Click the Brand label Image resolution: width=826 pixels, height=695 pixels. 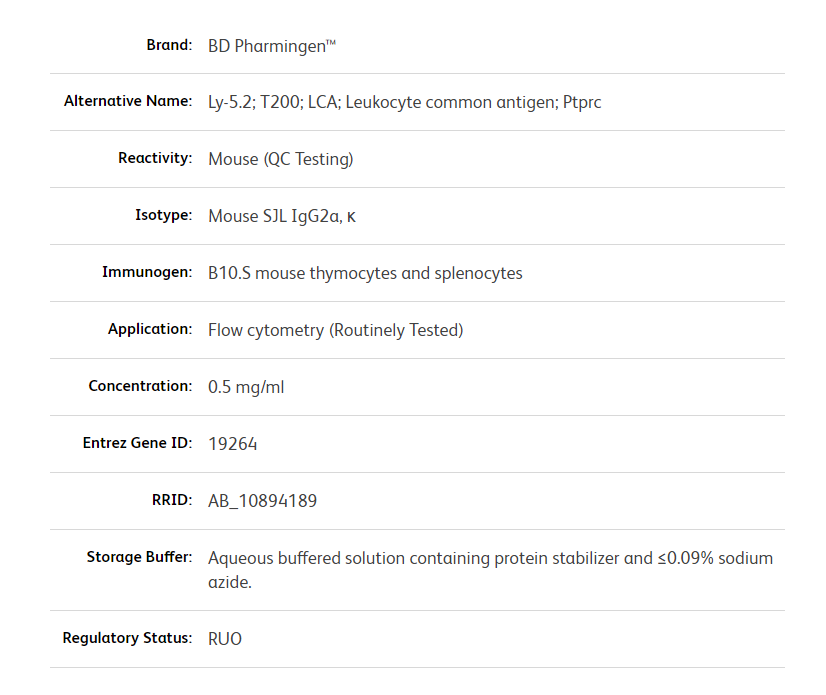tap(168, 45)
